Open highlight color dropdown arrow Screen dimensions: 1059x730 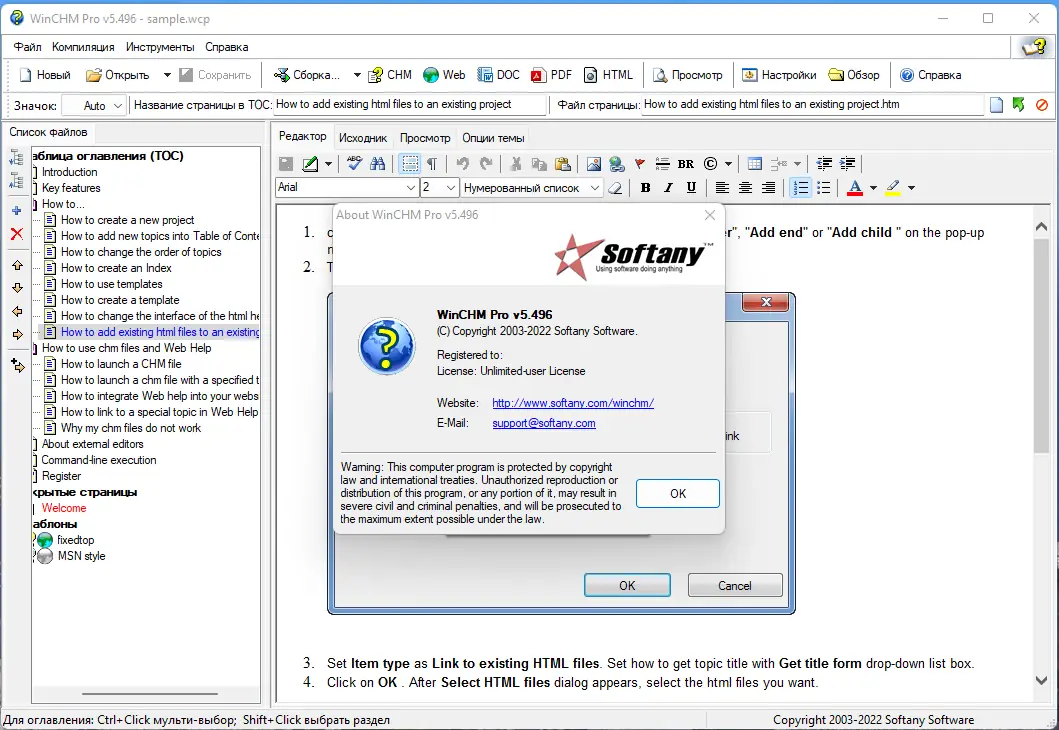pos(911,188)
